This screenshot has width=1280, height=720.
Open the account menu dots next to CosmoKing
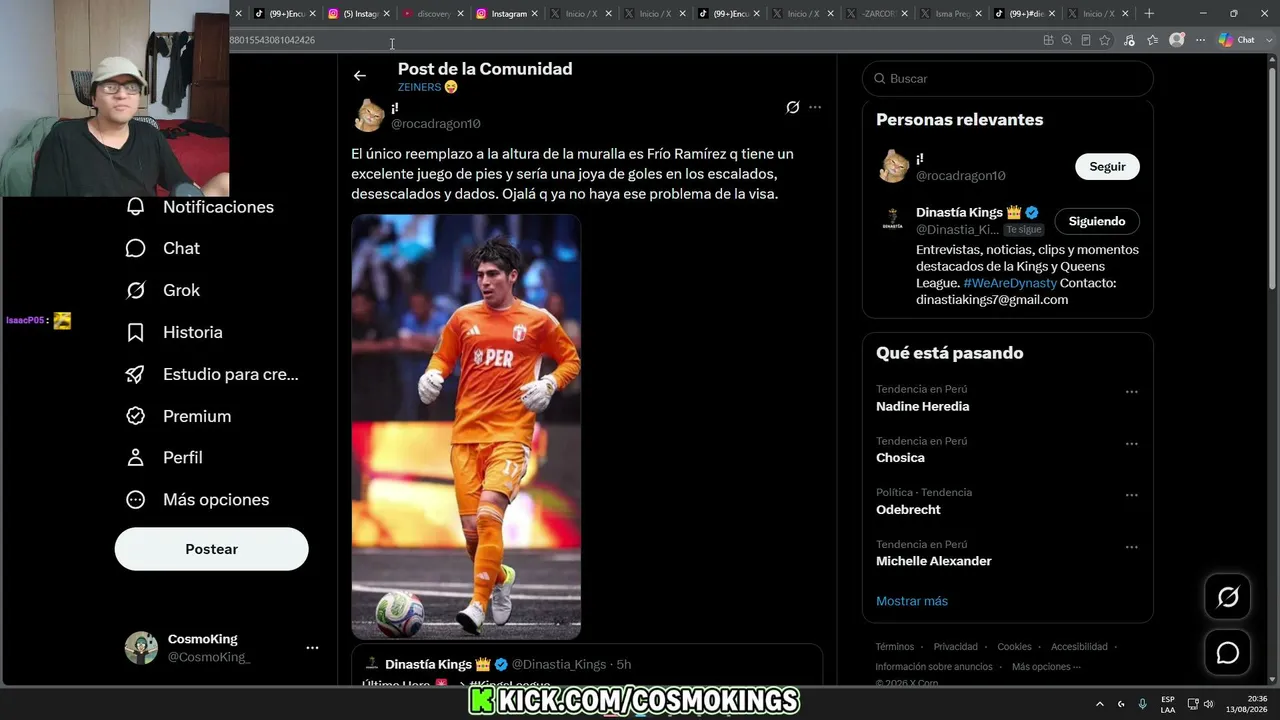[x=312, y=648]
